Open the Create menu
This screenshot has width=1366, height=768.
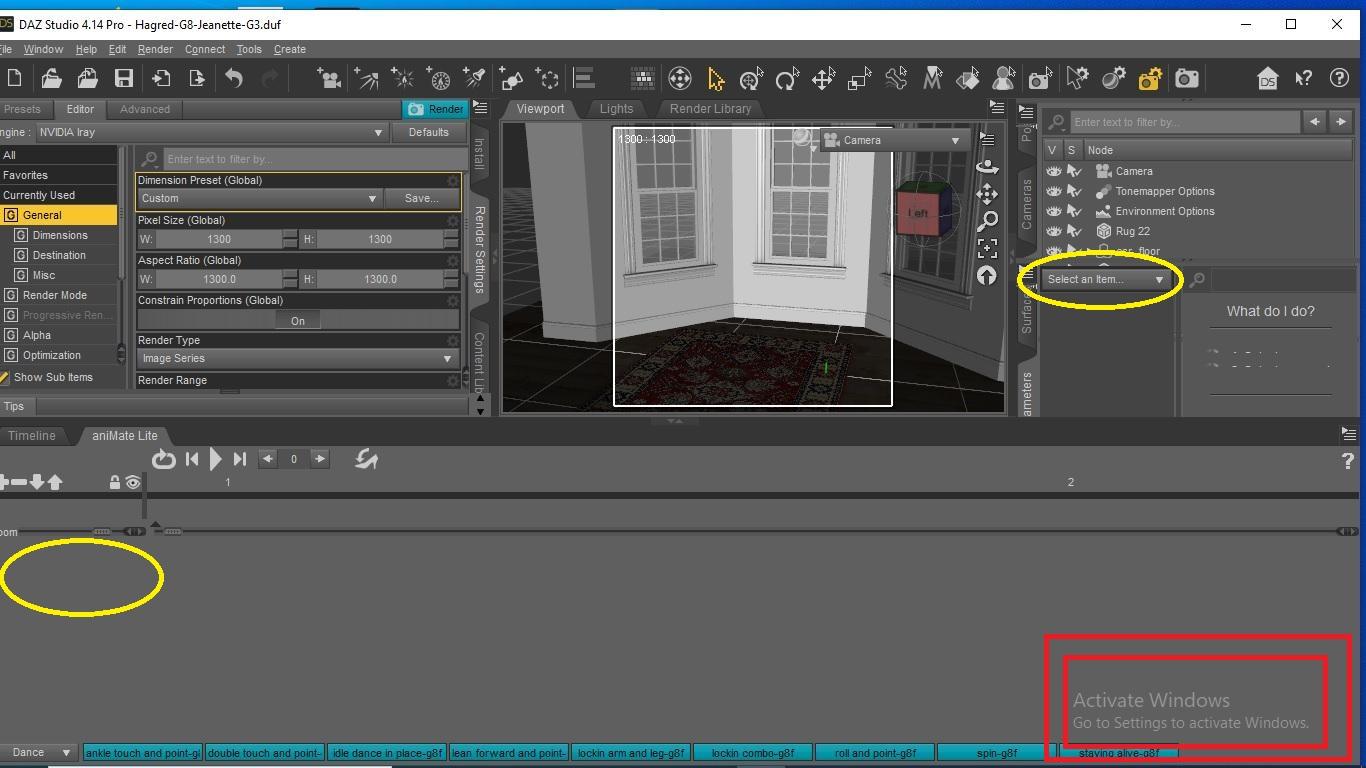(x=290, y=49)
